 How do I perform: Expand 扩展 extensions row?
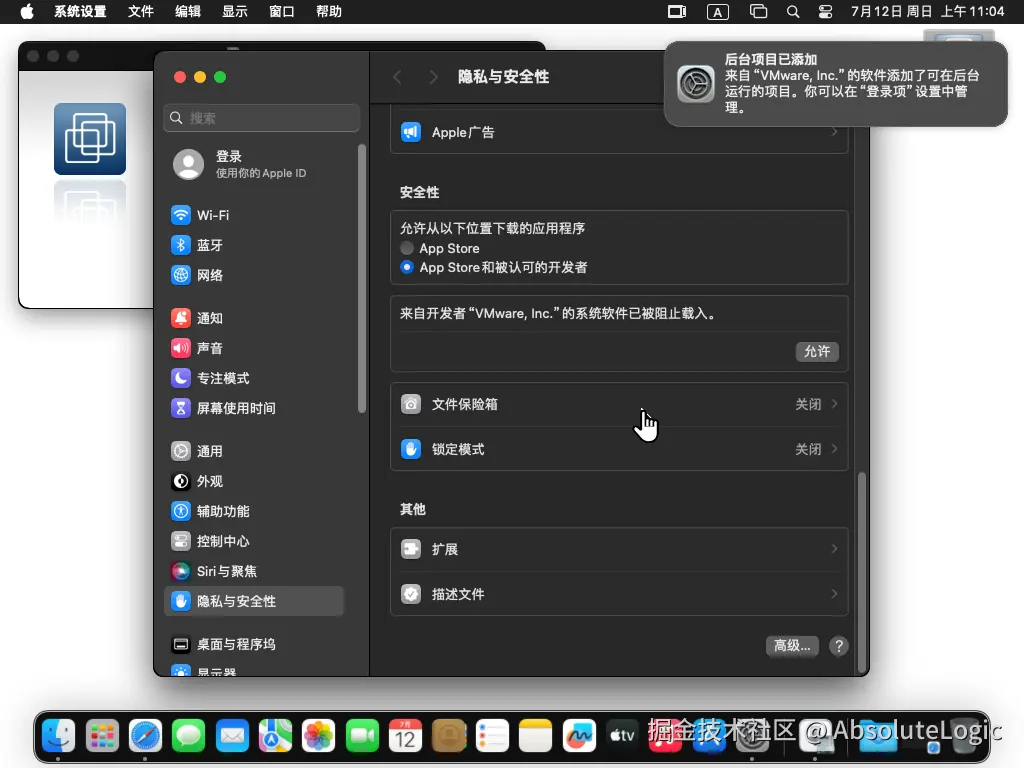click(x=619, y=549)
